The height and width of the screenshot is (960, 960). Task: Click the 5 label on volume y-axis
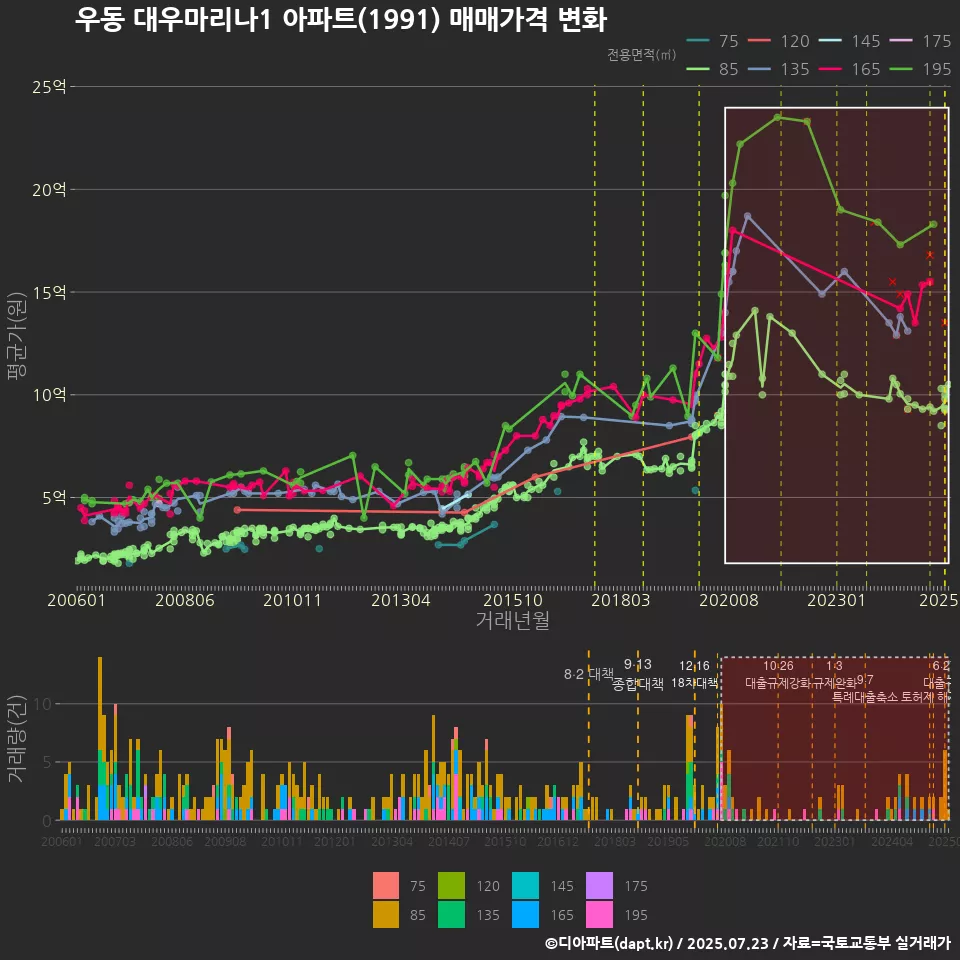47,762
